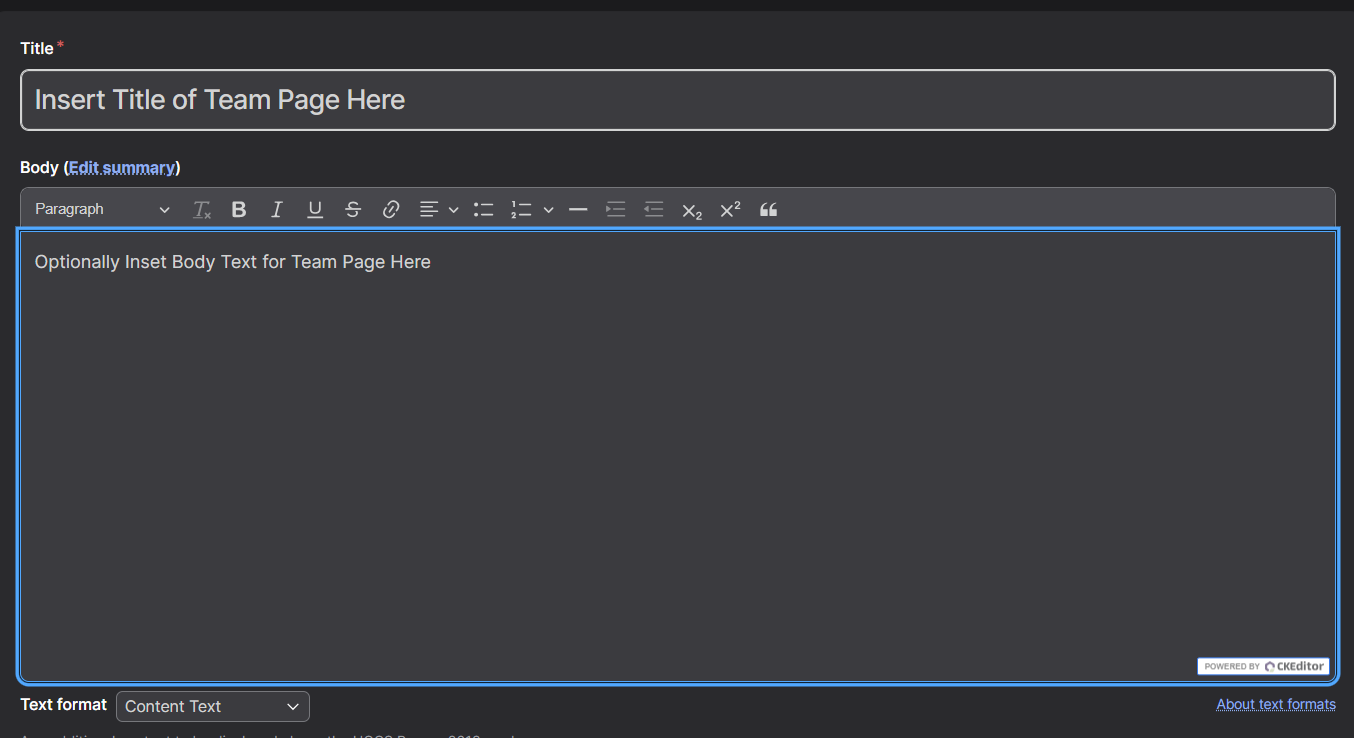Insert a bulleted list
Screen dimensions: 1354x738
(x=484, y=210)
